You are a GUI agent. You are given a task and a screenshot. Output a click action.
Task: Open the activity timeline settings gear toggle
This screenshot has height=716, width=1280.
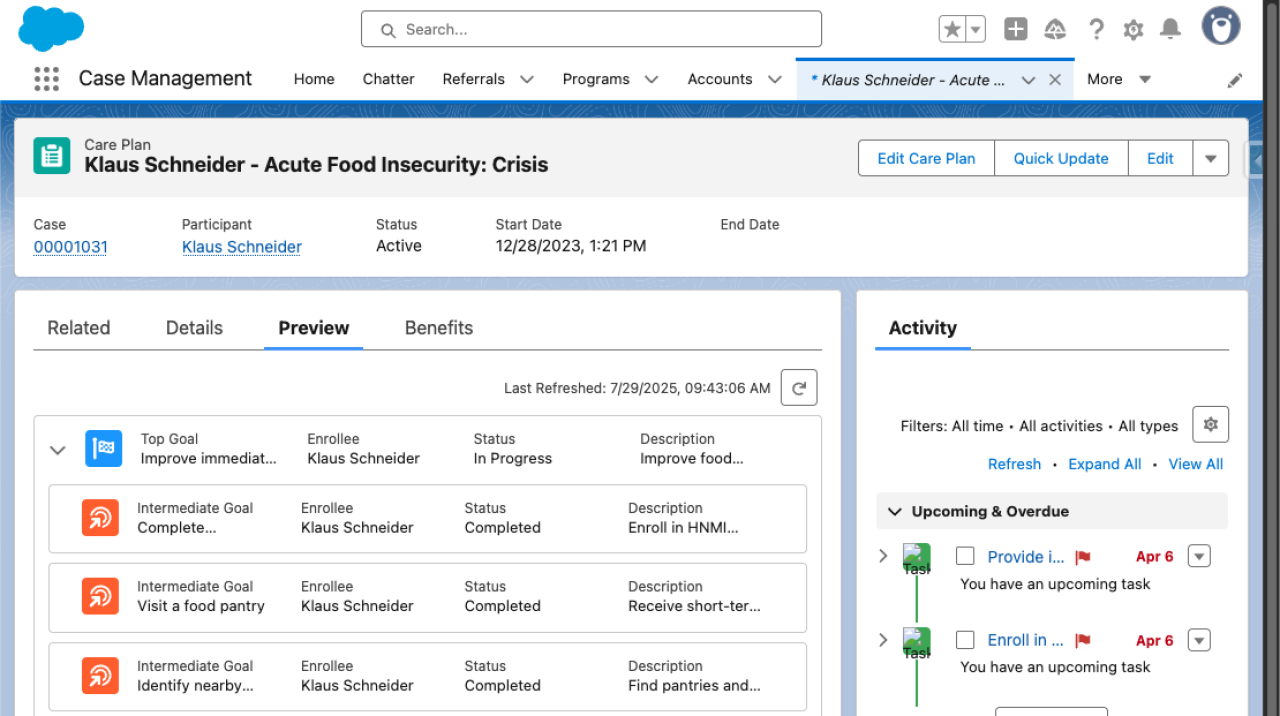tap(1210, 424)
